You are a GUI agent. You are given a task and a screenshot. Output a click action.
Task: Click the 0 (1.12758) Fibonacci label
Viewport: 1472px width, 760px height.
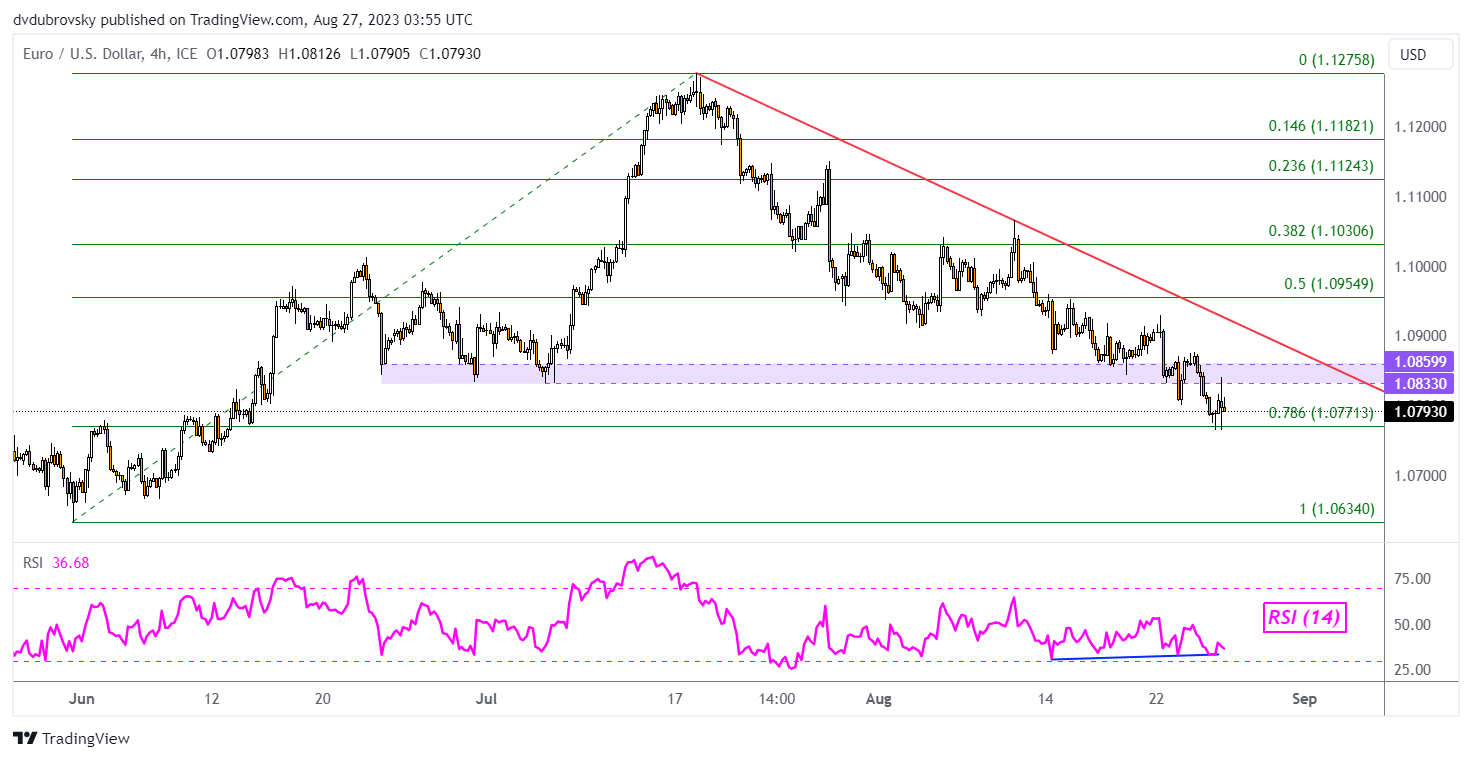point(1336,60)
